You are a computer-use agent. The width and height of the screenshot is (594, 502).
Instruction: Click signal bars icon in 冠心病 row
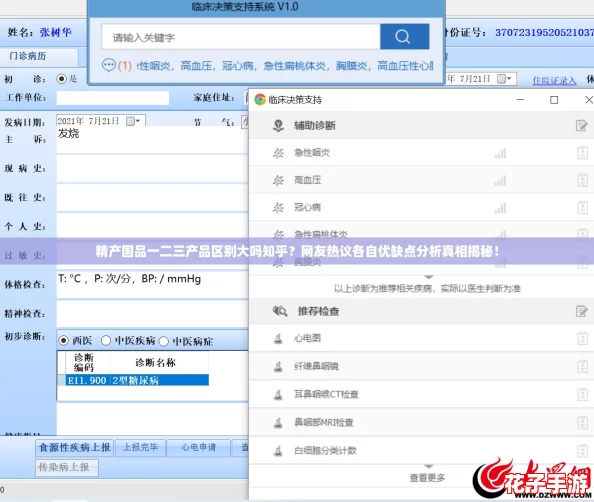500,208
